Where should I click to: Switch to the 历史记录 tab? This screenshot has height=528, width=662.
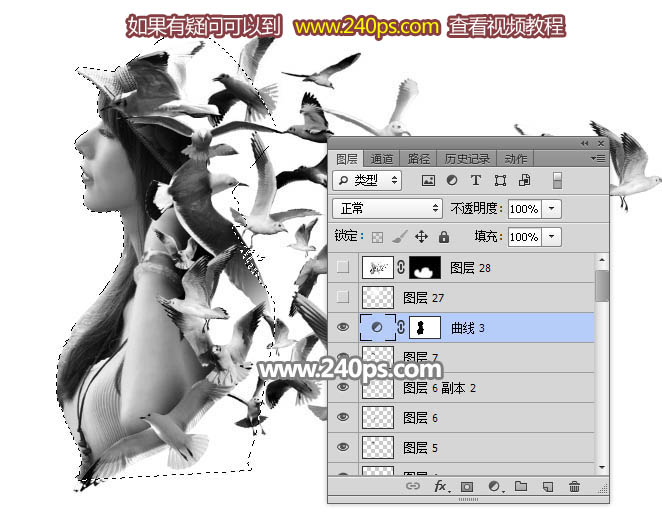click(x=467, y=159)
